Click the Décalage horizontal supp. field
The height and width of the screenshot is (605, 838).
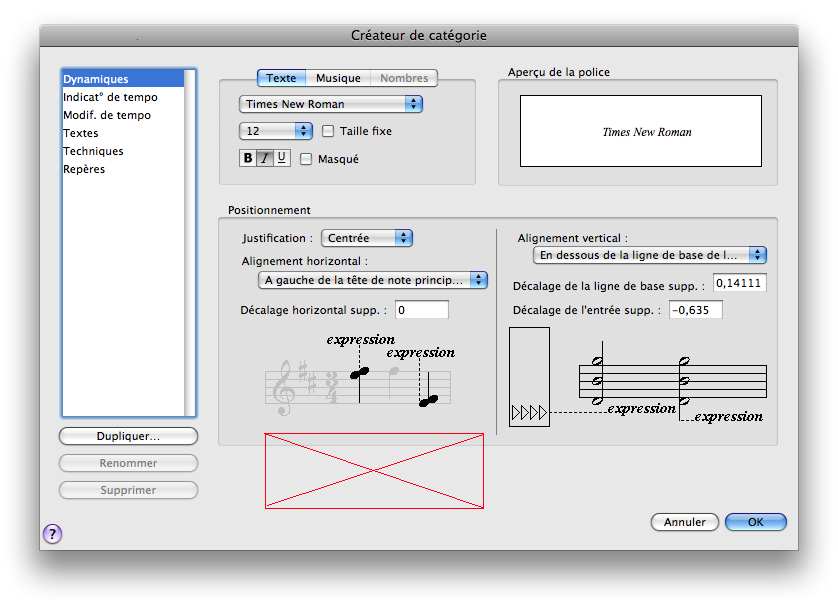421,310
